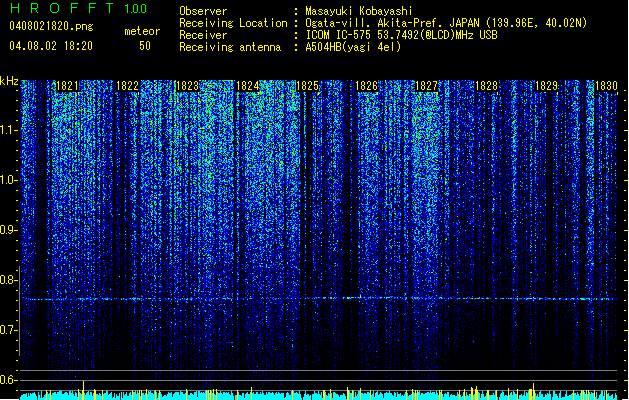Click the 1826 time marker
The height and width of the screenshot is (400, 629).
click(367, 86)
